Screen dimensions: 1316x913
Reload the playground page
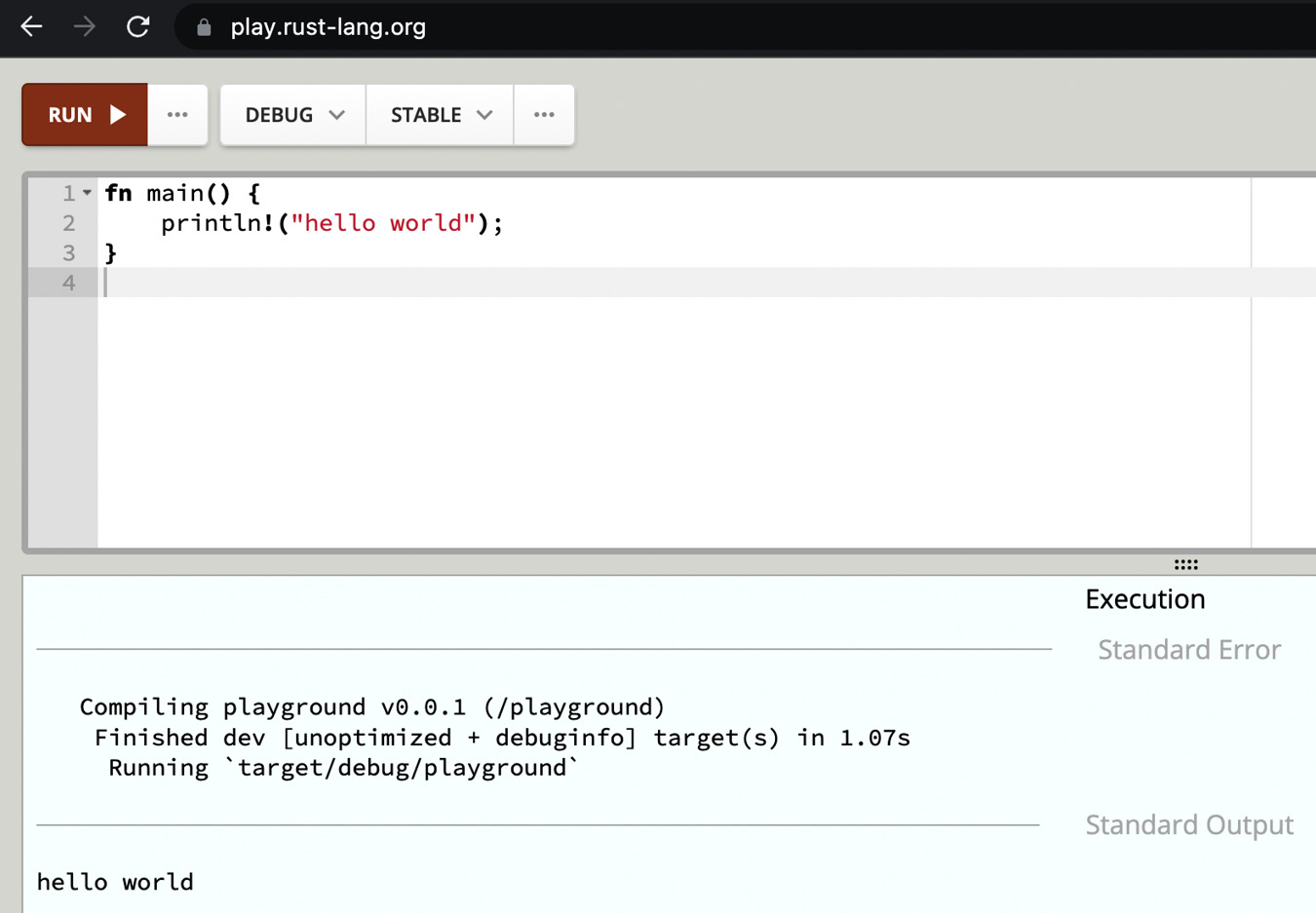pos(138,26)
